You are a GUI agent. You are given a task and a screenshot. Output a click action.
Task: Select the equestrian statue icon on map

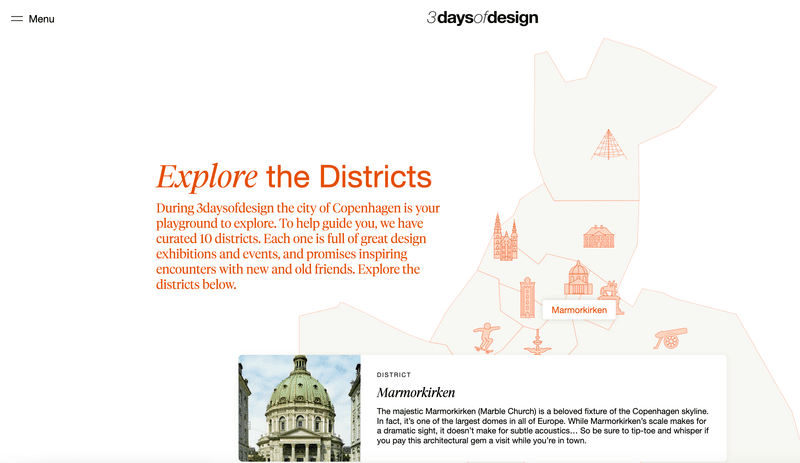[610, 291]
